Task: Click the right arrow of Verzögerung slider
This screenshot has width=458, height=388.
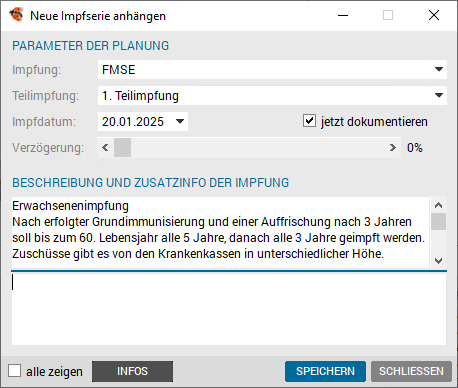Action: [x=393, y=147]
